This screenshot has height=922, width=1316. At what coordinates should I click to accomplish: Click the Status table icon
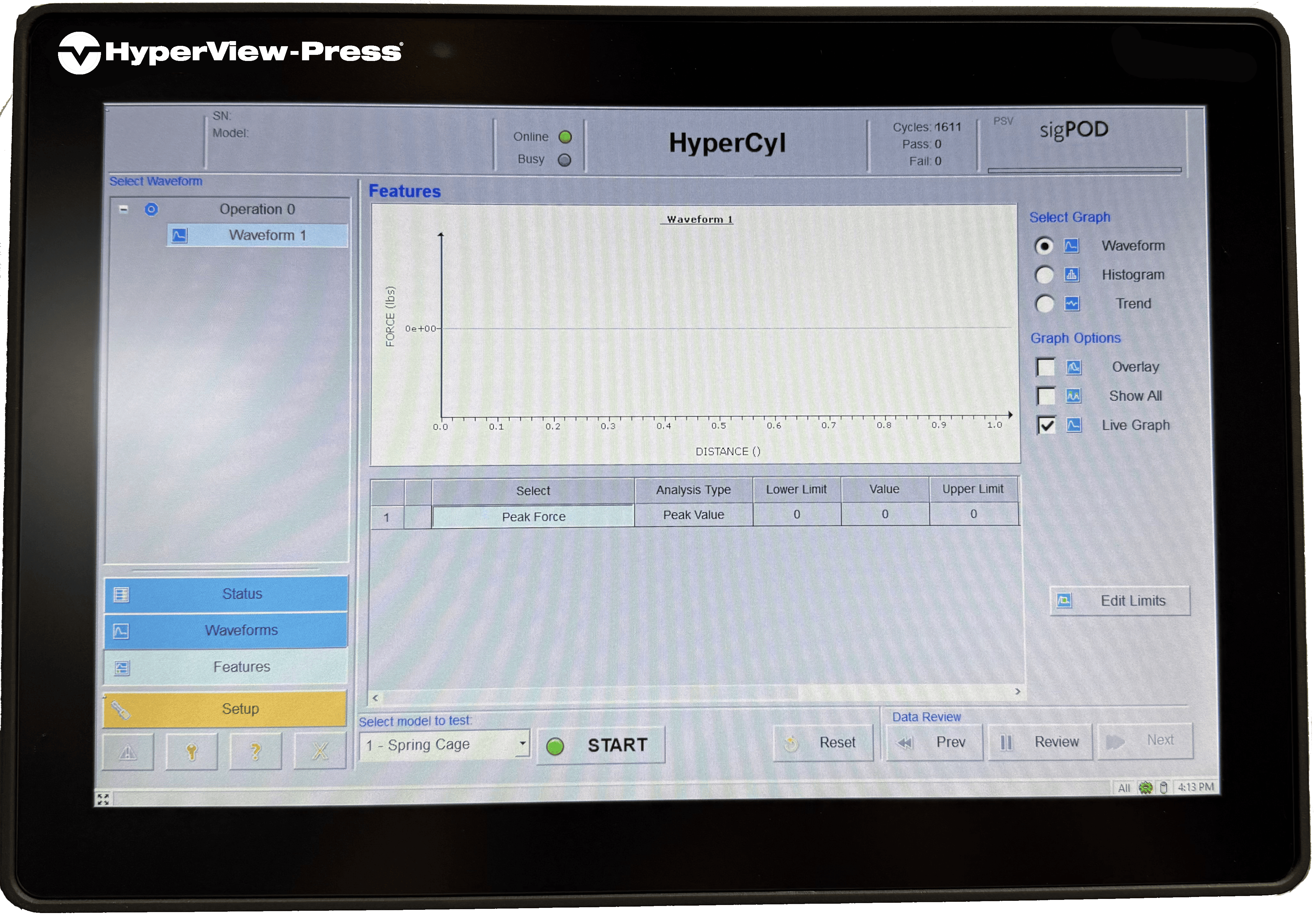pyautogui.click(x=122, y=595)
